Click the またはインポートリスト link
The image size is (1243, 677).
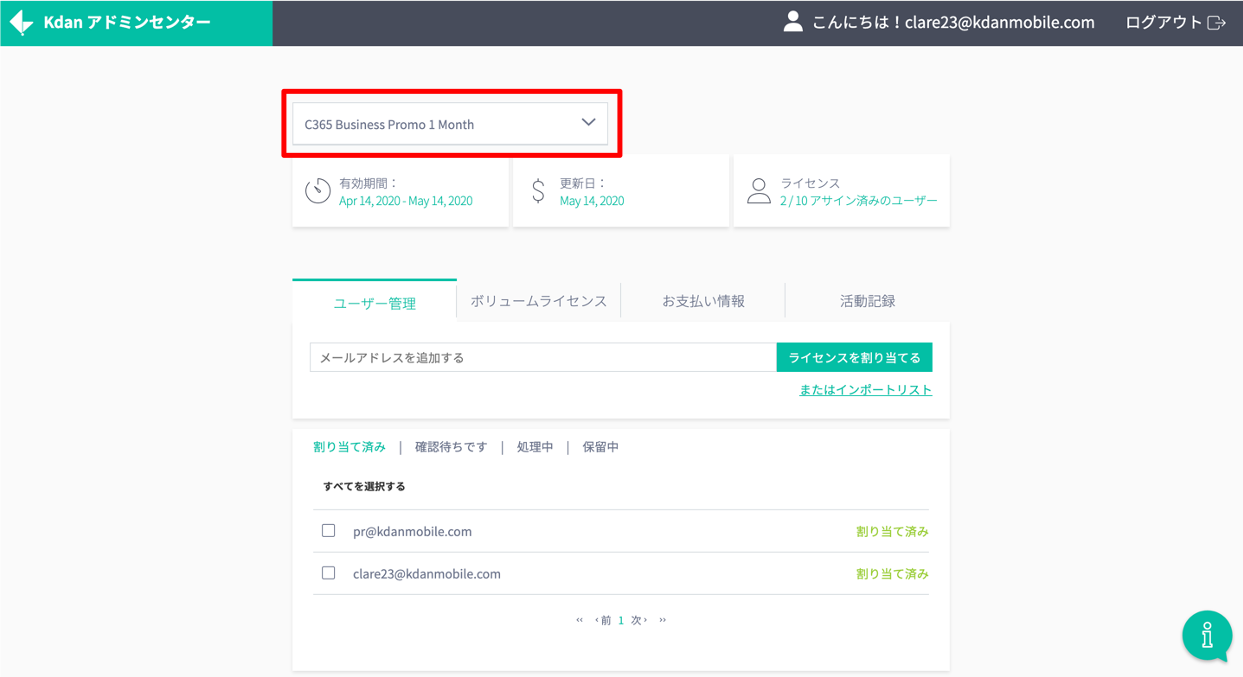point(865,390)
